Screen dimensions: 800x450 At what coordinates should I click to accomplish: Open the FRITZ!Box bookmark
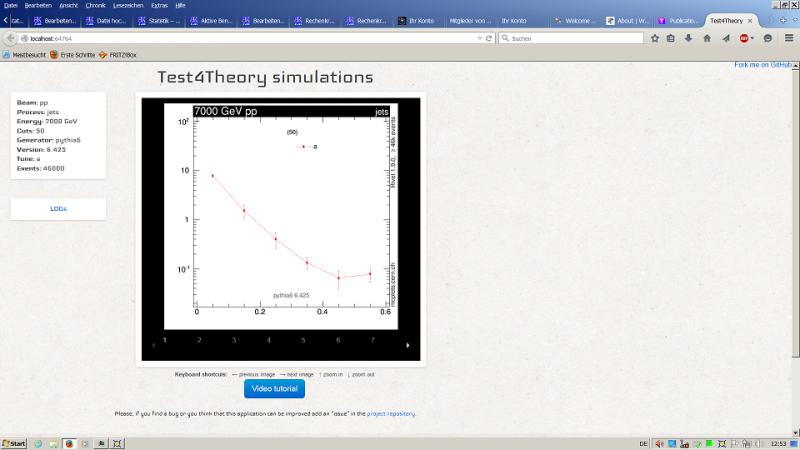pyautogui.click(x=118, y=55)
